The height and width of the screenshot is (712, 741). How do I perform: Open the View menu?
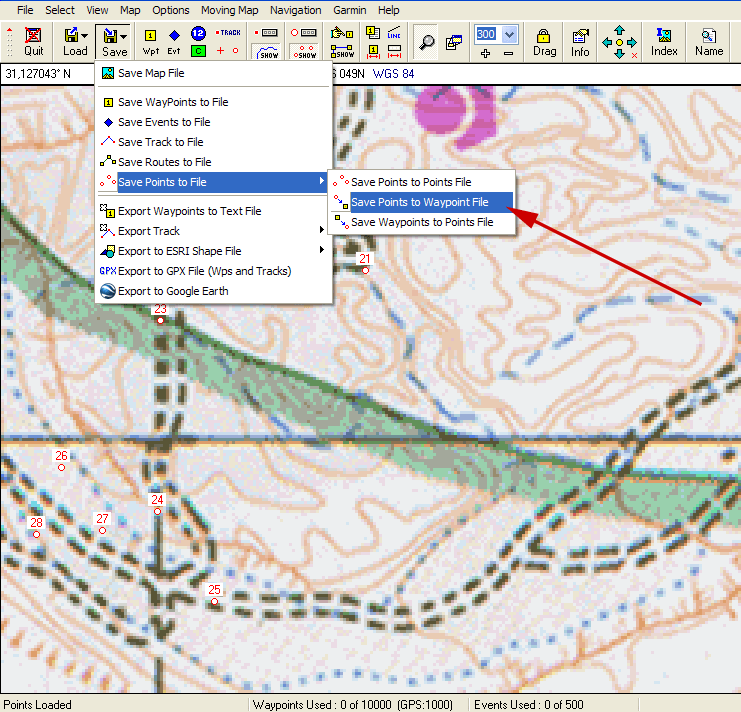coord(97,10)
